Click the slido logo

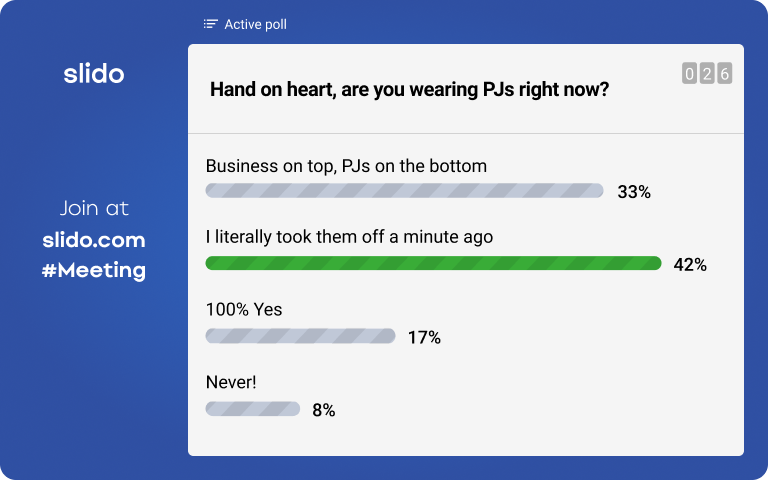(x=94, y=74)
